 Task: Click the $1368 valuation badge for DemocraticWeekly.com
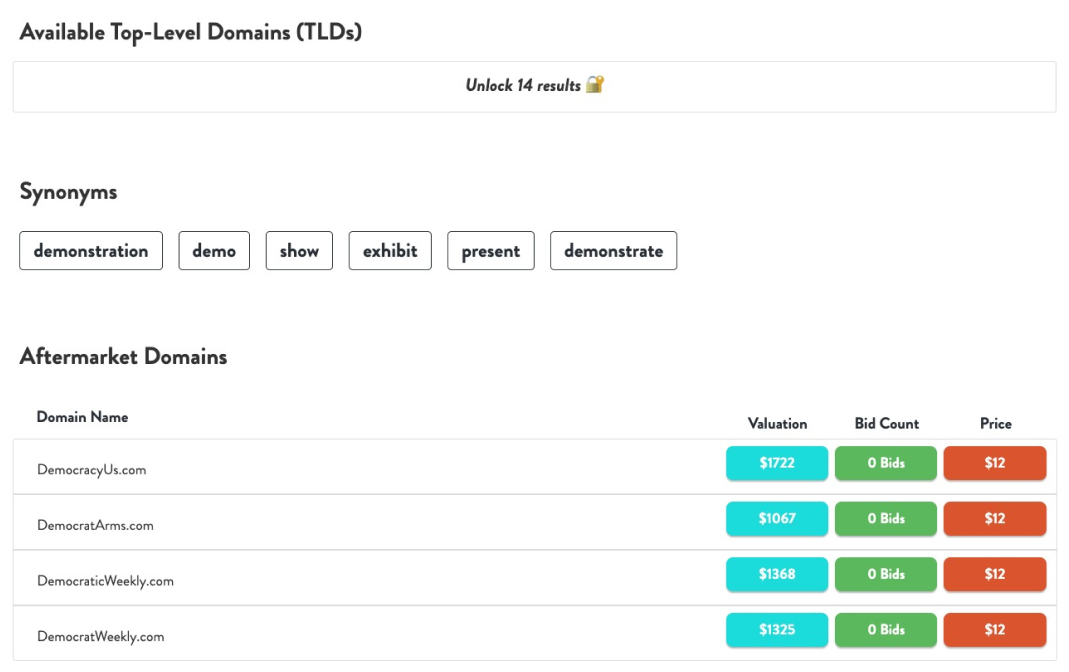coord(777,575)
